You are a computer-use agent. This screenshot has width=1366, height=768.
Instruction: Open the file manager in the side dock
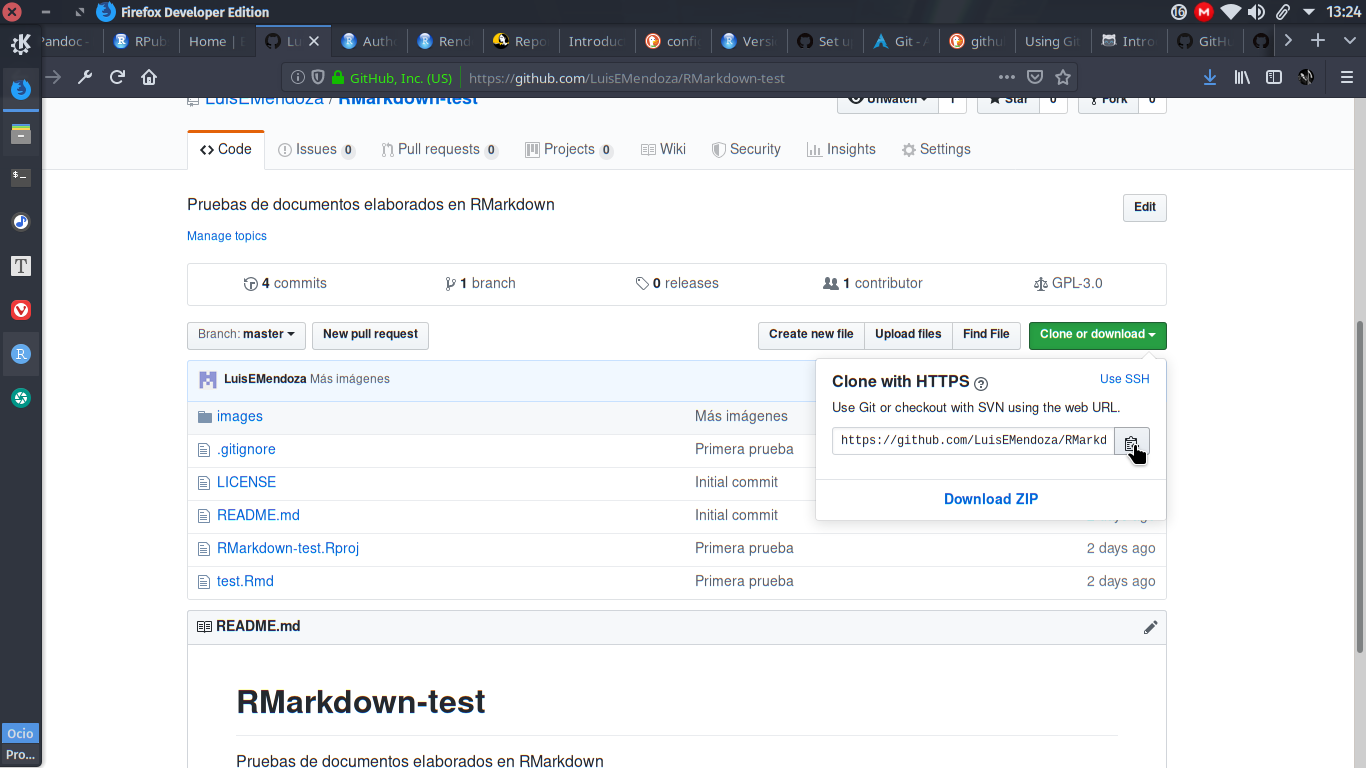point(21,133)
